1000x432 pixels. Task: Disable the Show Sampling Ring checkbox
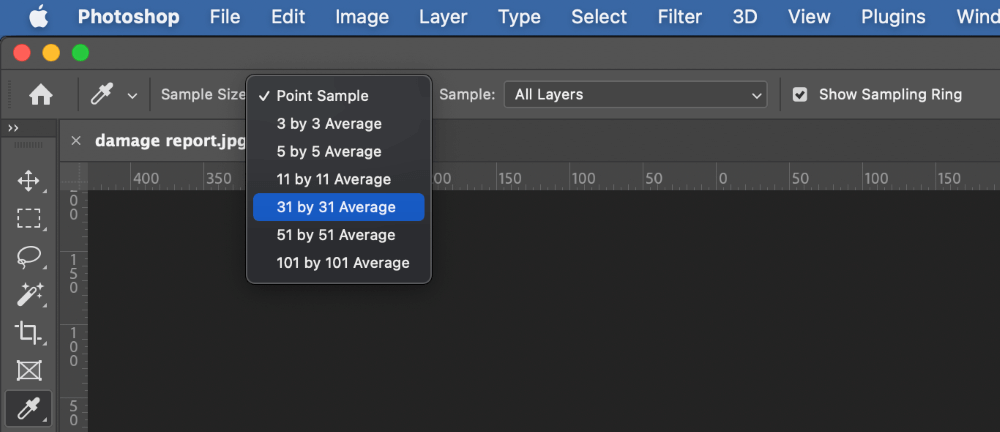click(800, 95)
